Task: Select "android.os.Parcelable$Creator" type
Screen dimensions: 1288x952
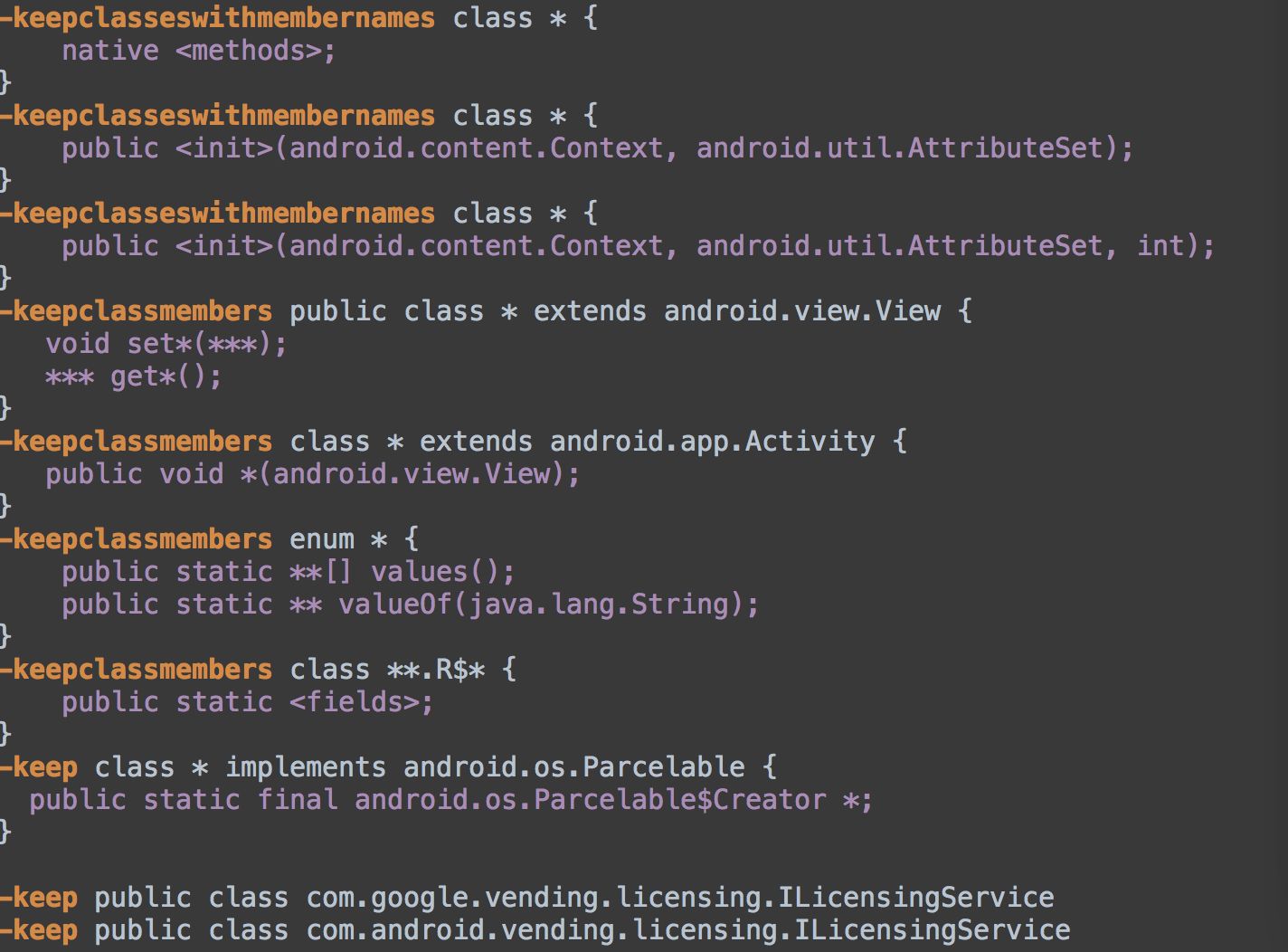Action: point(591,800)
